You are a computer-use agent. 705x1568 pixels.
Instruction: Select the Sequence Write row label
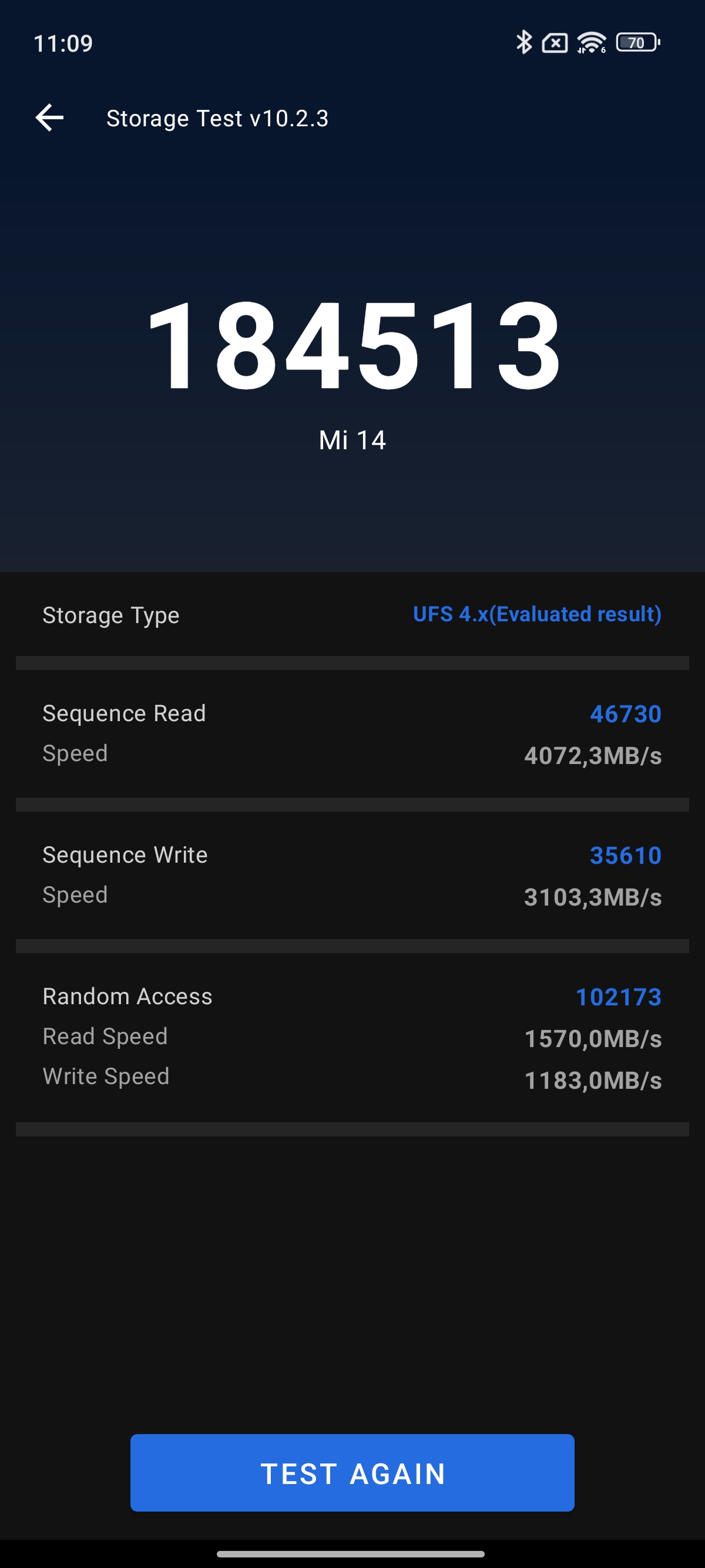coord(125,855)
